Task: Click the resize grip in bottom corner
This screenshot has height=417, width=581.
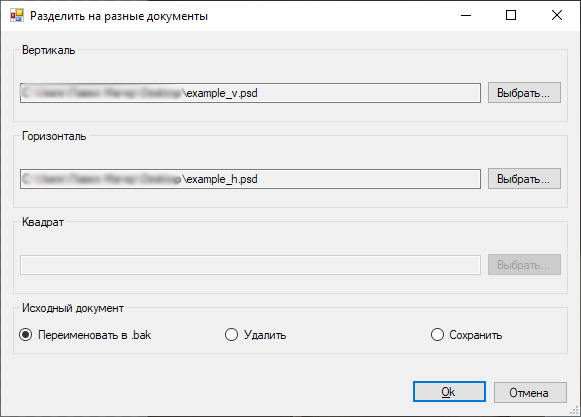Action: tap(575, 410)
